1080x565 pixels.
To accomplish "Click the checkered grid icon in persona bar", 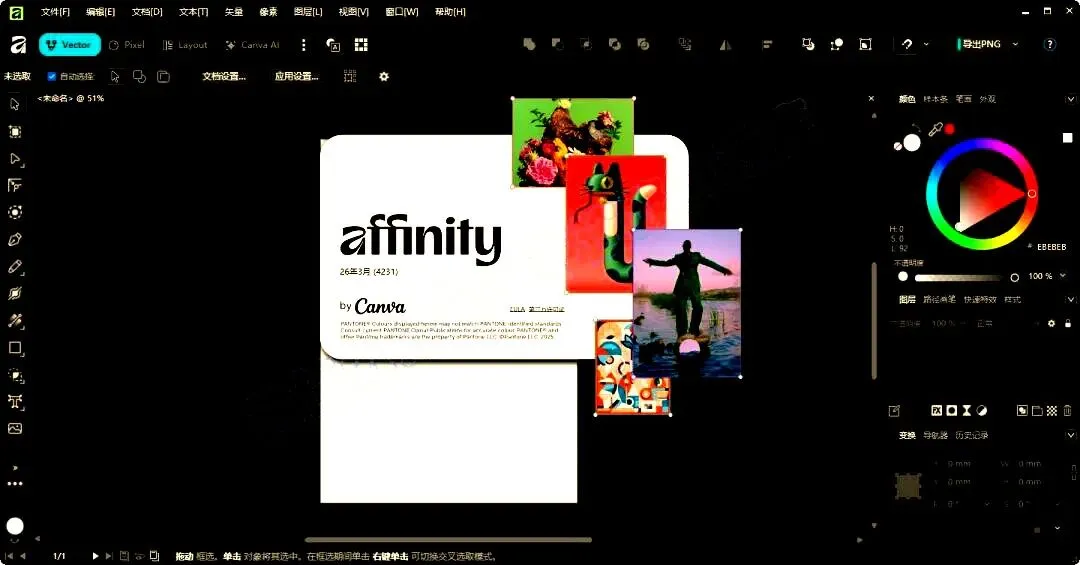I will click(361, 45).
